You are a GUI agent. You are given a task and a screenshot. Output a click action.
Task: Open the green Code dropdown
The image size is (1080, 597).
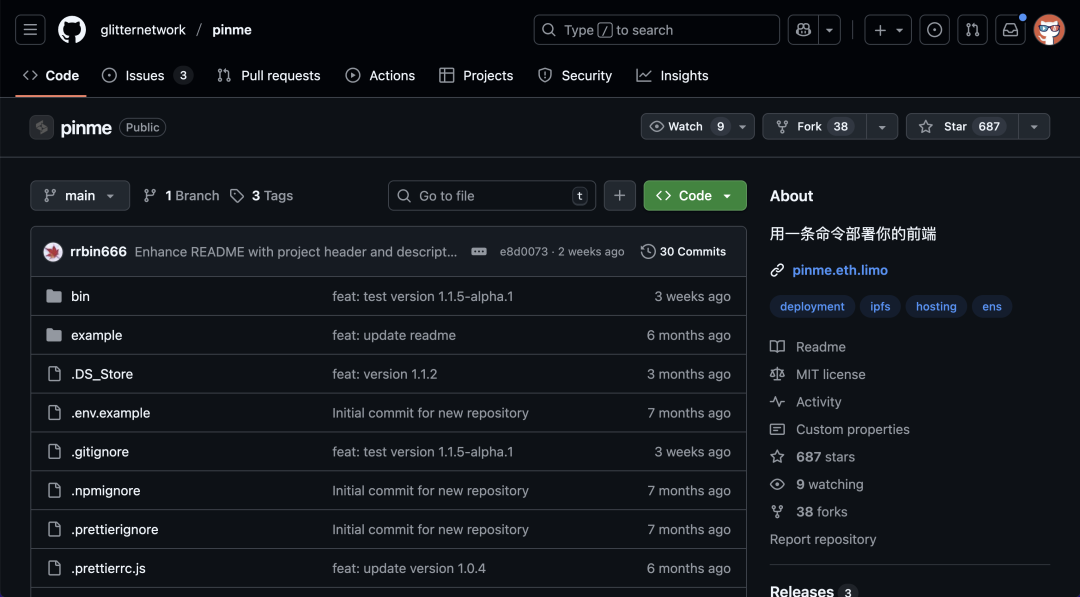694,195
